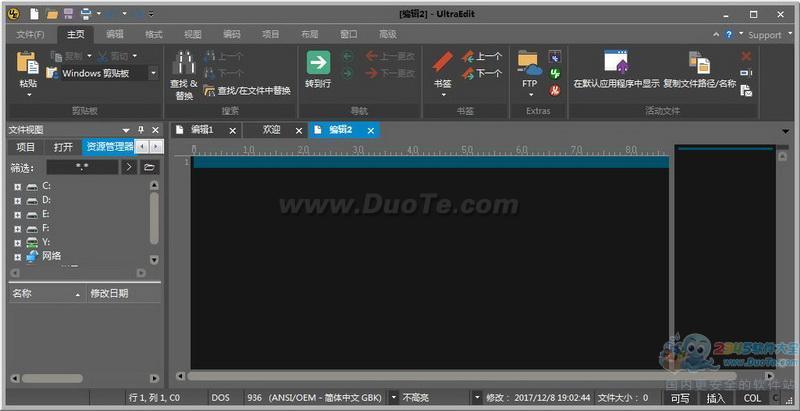Open the Paste (粘贴) dropdown arrow
800x411 pixels.
pos(29,95)
